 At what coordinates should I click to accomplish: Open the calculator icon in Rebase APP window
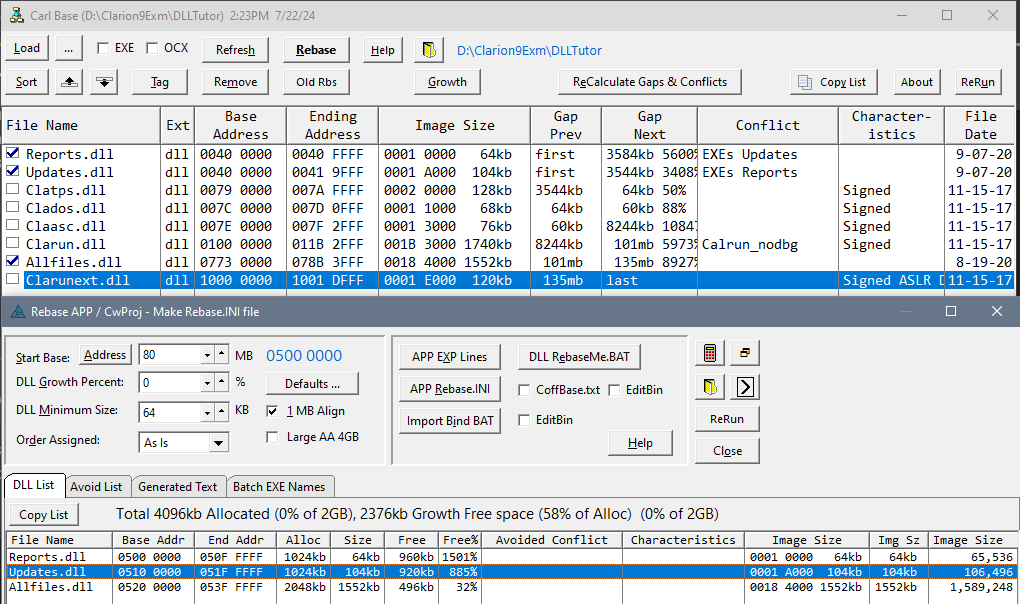[x=710, y=353]
